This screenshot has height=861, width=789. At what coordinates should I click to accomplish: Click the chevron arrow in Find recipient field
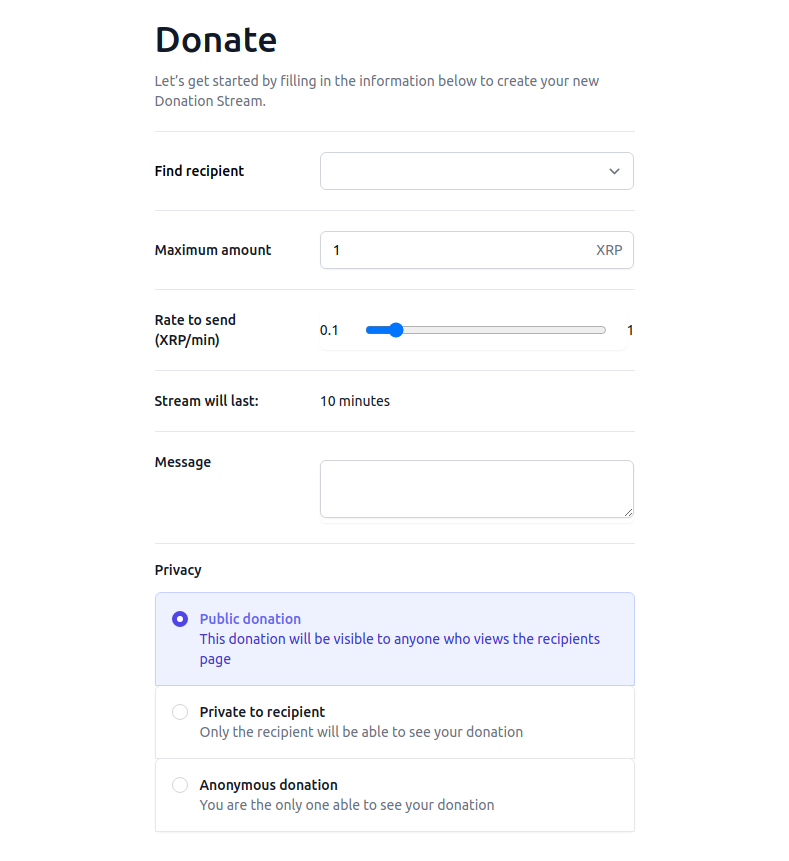pyautogui.click(x=614, y=171)
